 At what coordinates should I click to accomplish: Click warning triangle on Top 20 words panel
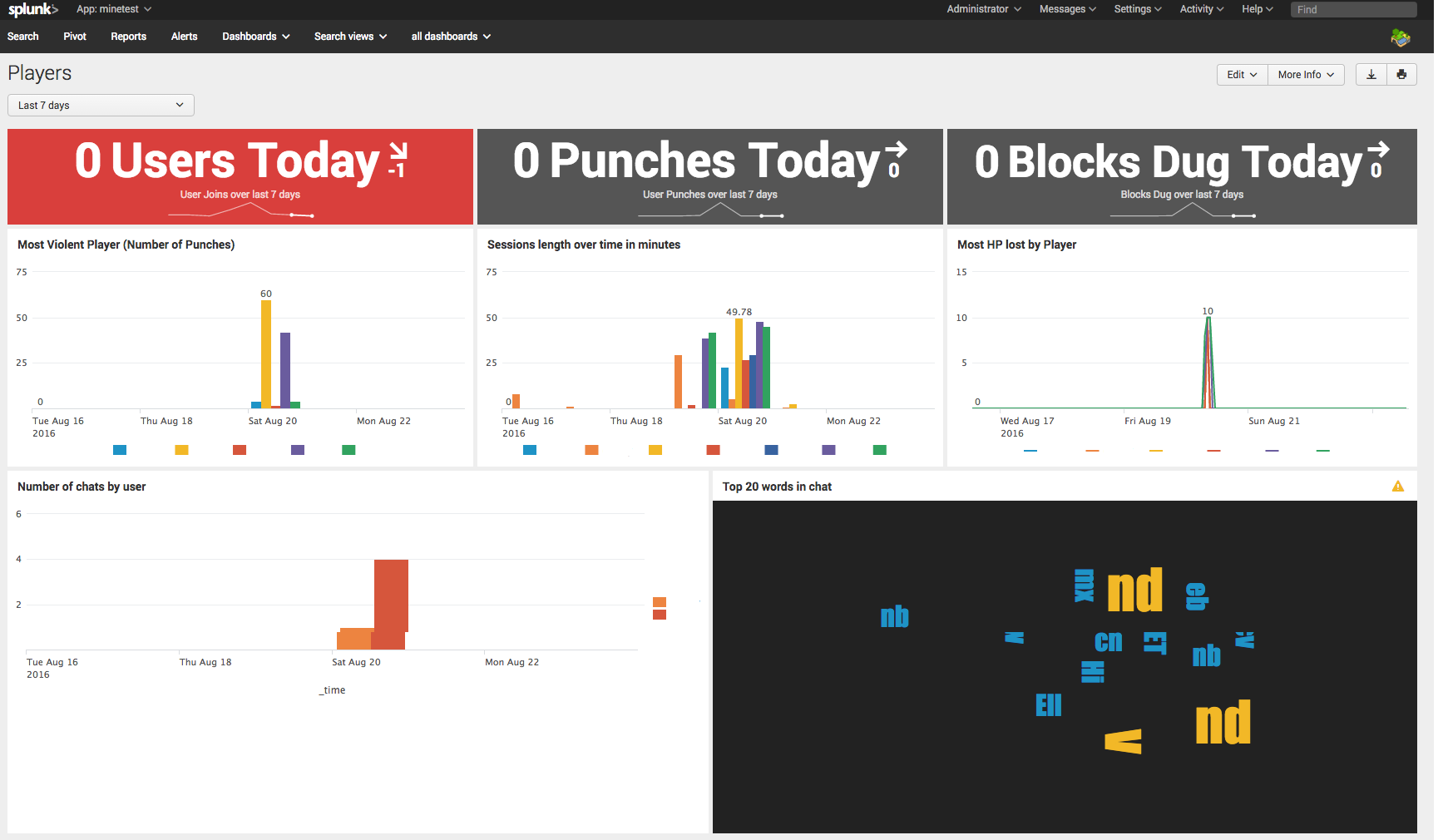[1398, 487]
